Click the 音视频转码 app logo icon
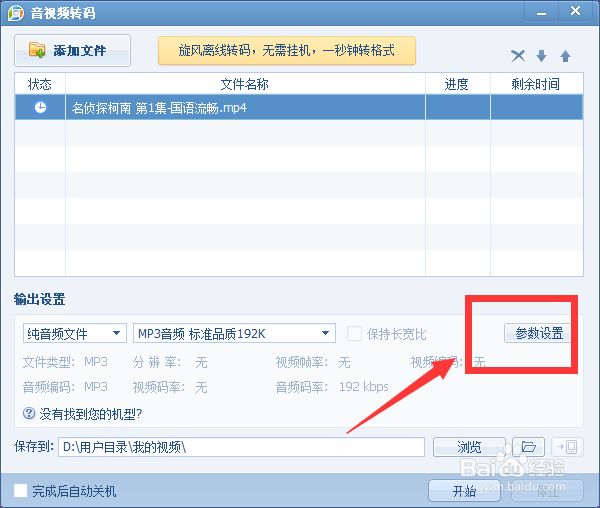Viewport: 600px width, 508px height. (16, 13)
